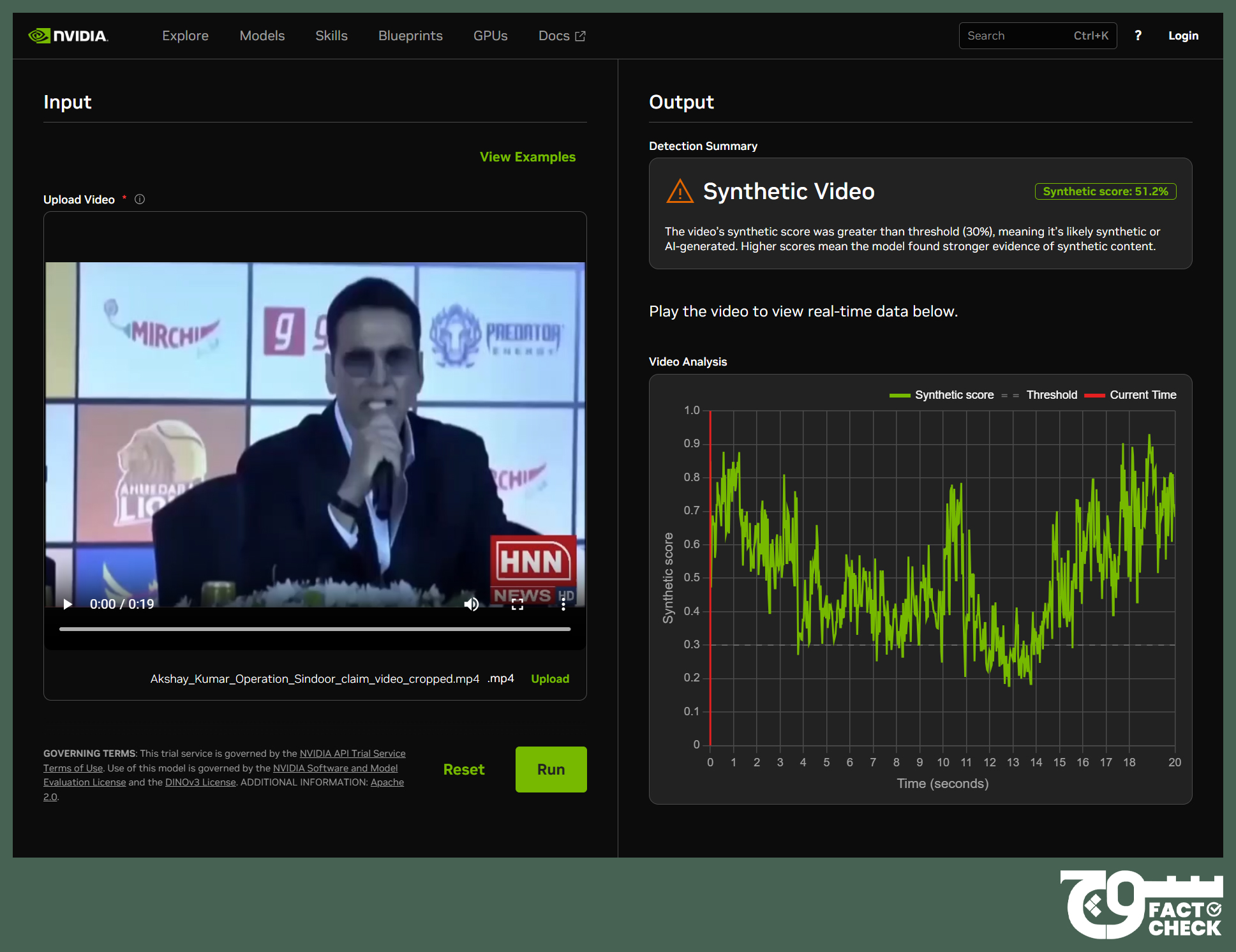Toggle Threshold line in chart legend
The image size is (1236, 952).
coord(1039,395)
